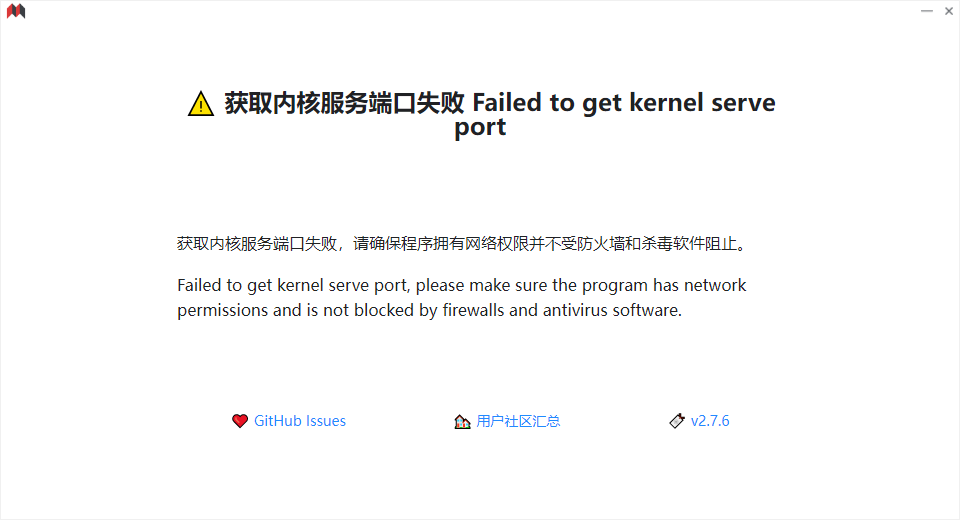Click heading text "Failed to get kernel serve"

[x=623, y=103]
